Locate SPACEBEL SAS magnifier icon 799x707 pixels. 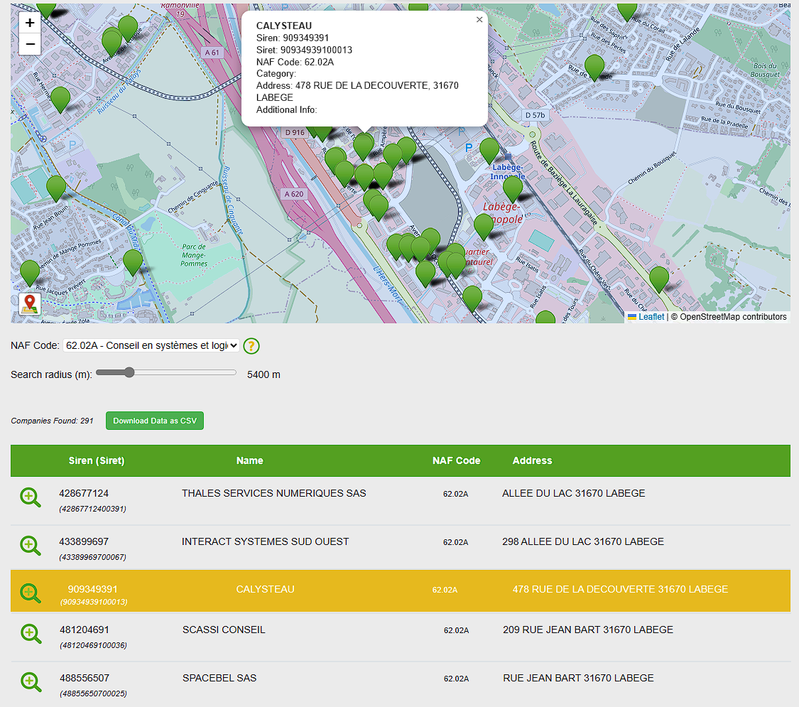[31, 682]
